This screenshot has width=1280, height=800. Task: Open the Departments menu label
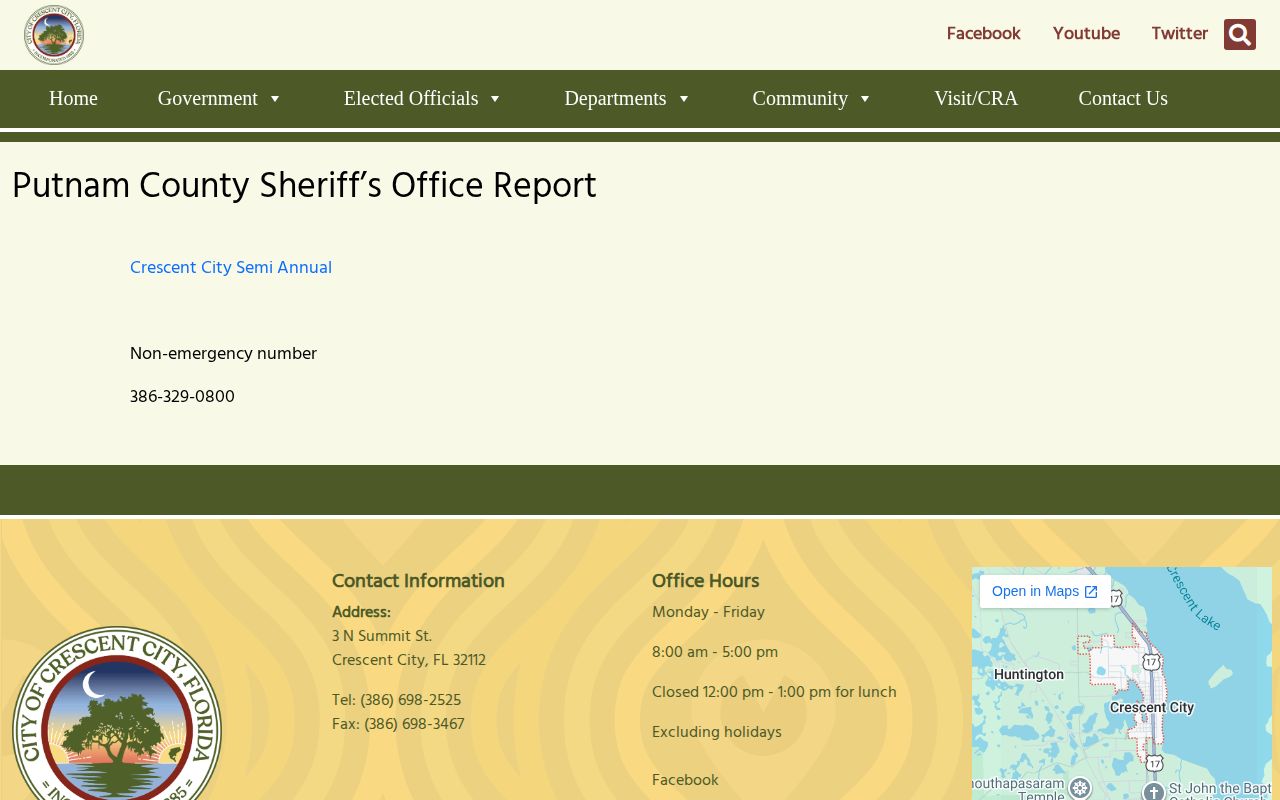(x=615, y=98)
